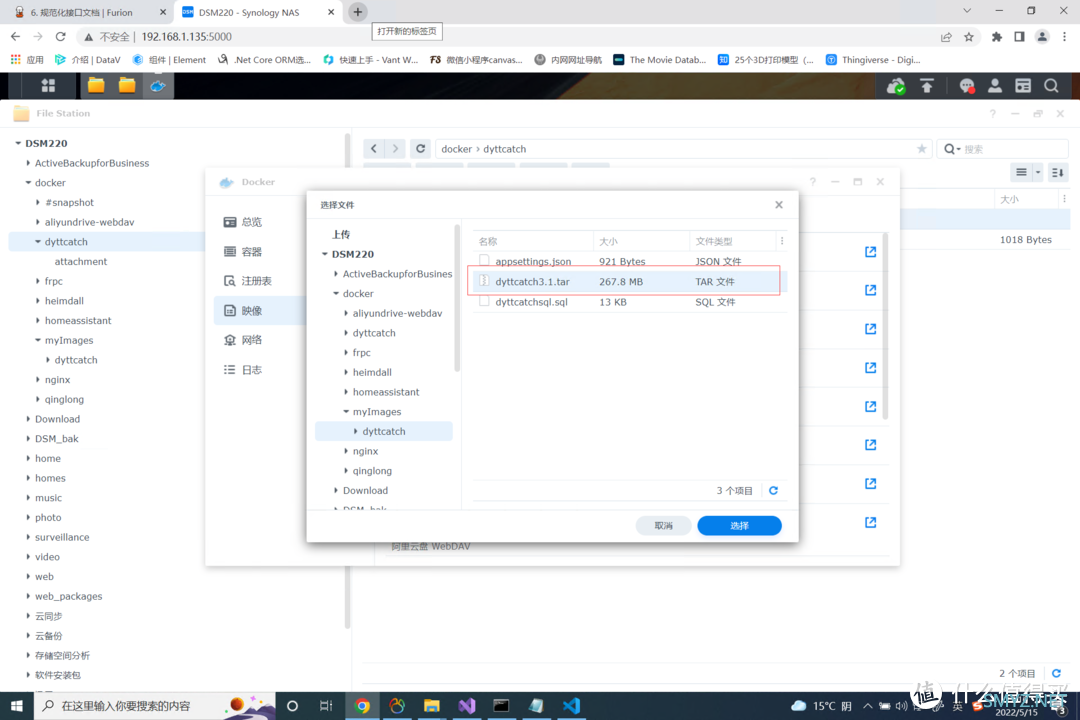1080x720 pixels.
Task: Expand ActiveBackupforBusiness in file chooser tree
Action: pyautogui.click(x=336, y=274)
